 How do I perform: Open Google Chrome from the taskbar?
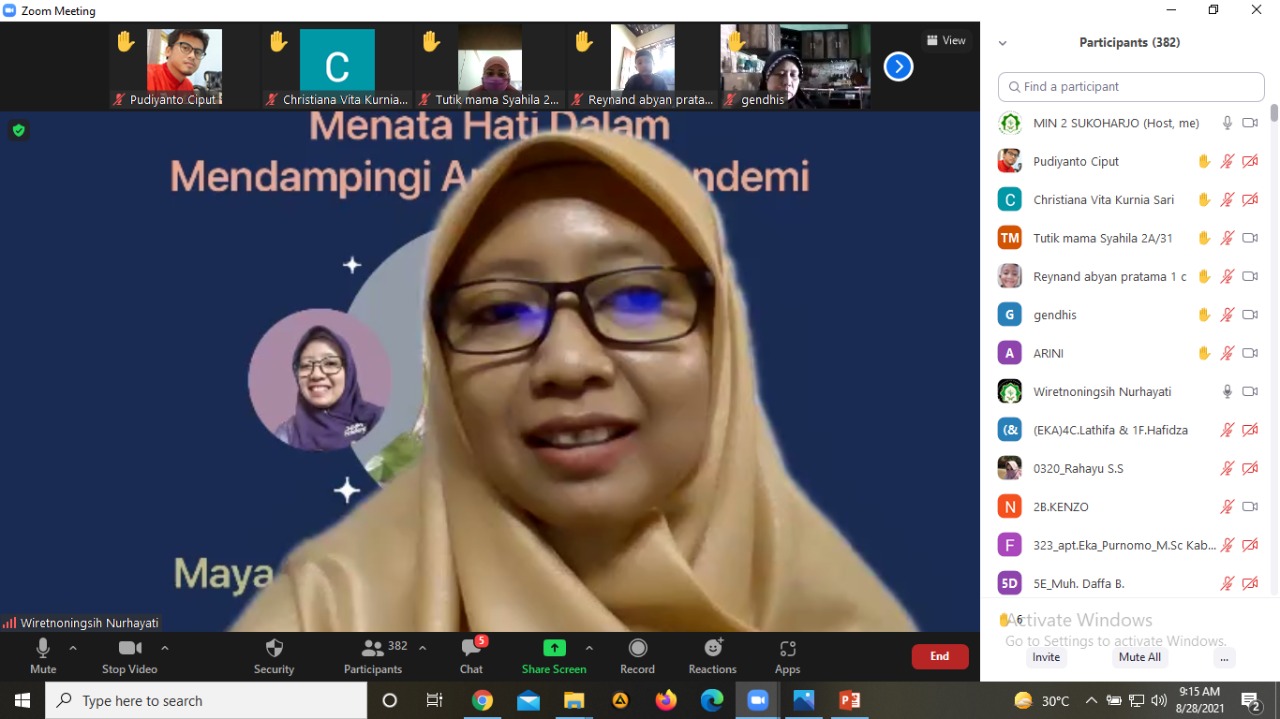(x=482, y=700)
